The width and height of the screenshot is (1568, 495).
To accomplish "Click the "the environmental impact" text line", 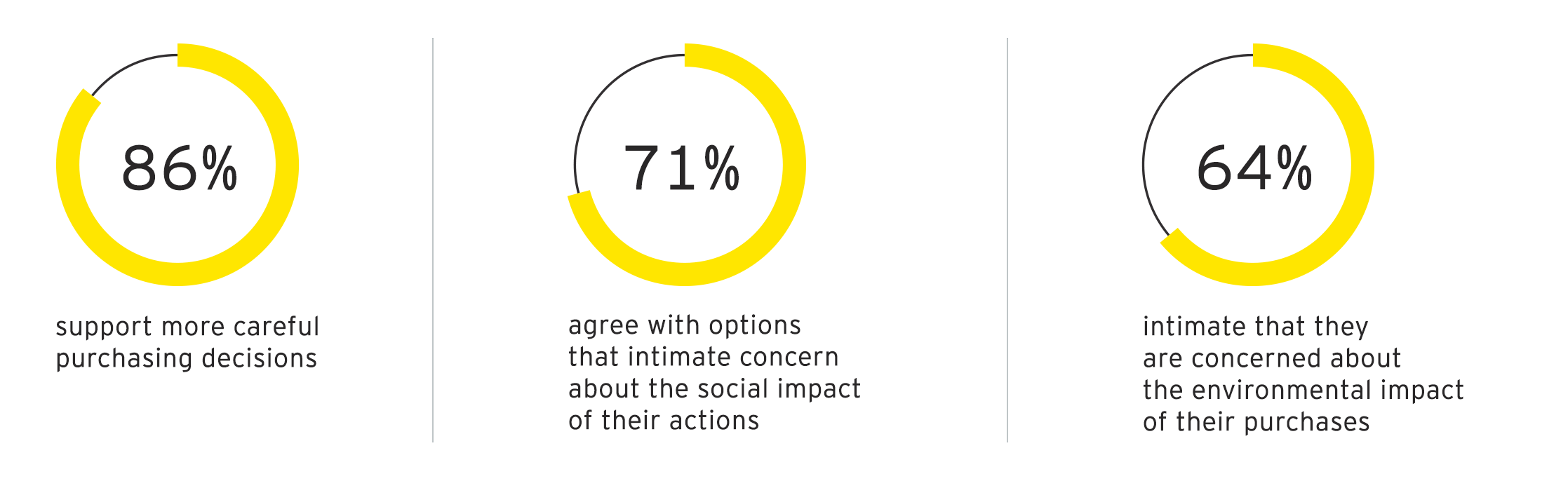I will coord(1303,390).
